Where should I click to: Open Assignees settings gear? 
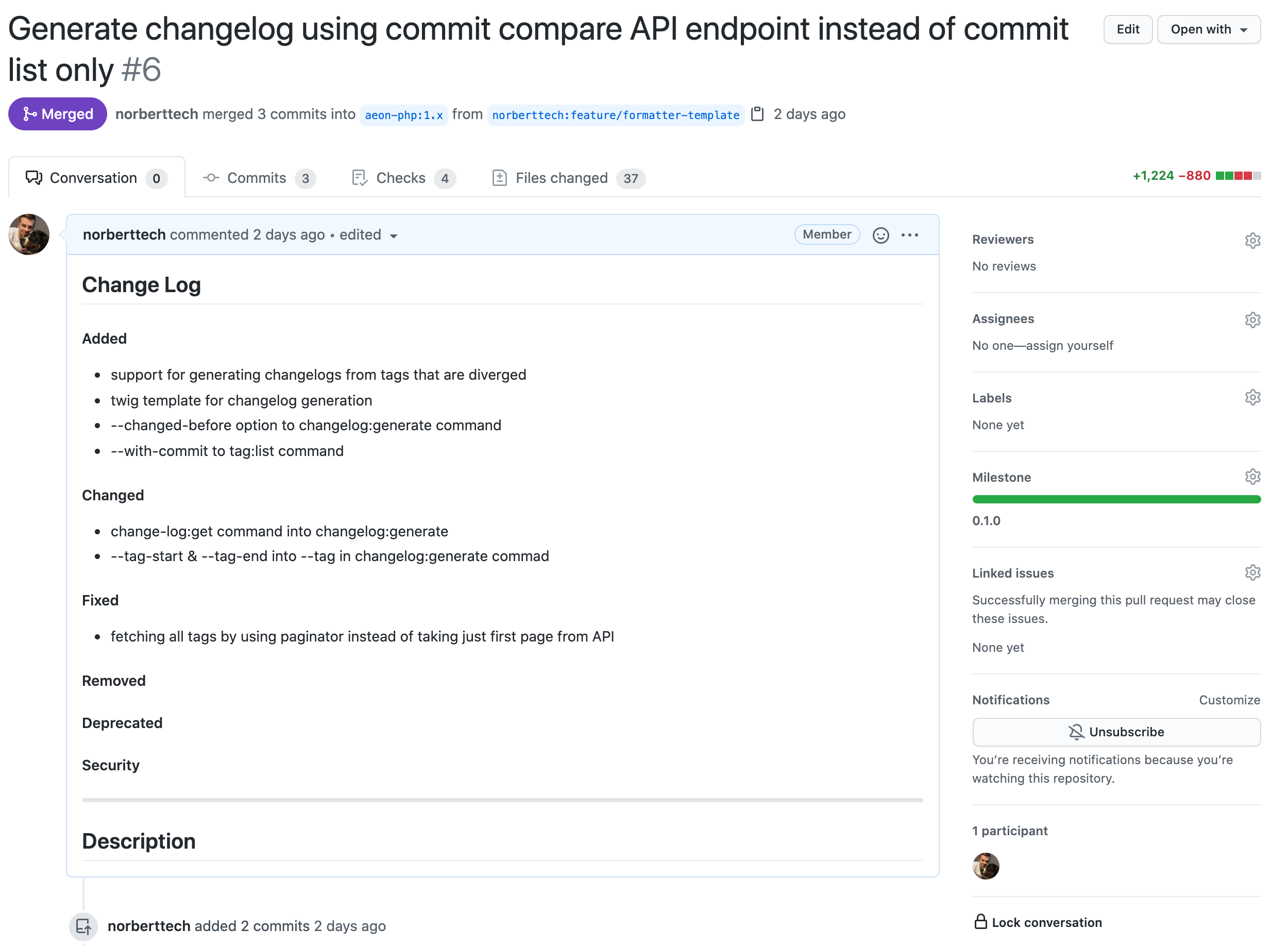click(1252, 319)
